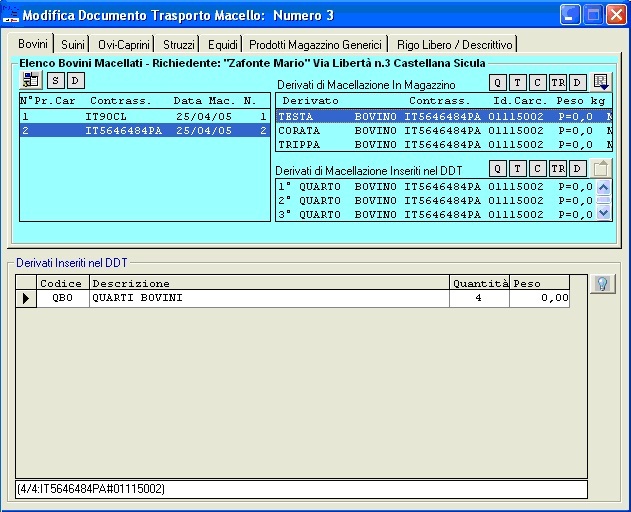
Task: Switch to the Ovi-Caprini tab
Action: pyautogui.click(x=124, y=45)
